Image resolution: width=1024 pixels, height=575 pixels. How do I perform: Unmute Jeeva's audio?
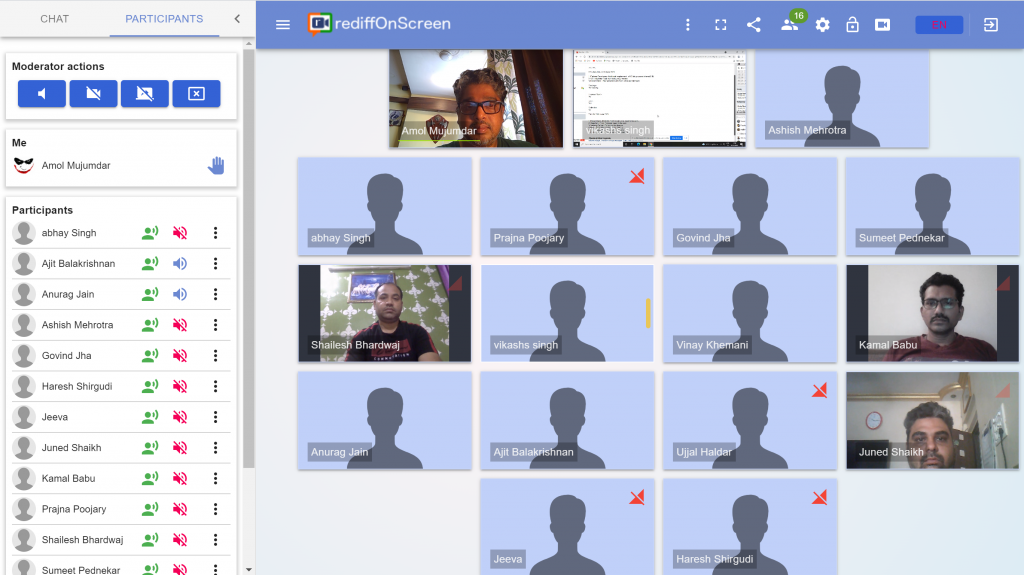pos(180,417)
